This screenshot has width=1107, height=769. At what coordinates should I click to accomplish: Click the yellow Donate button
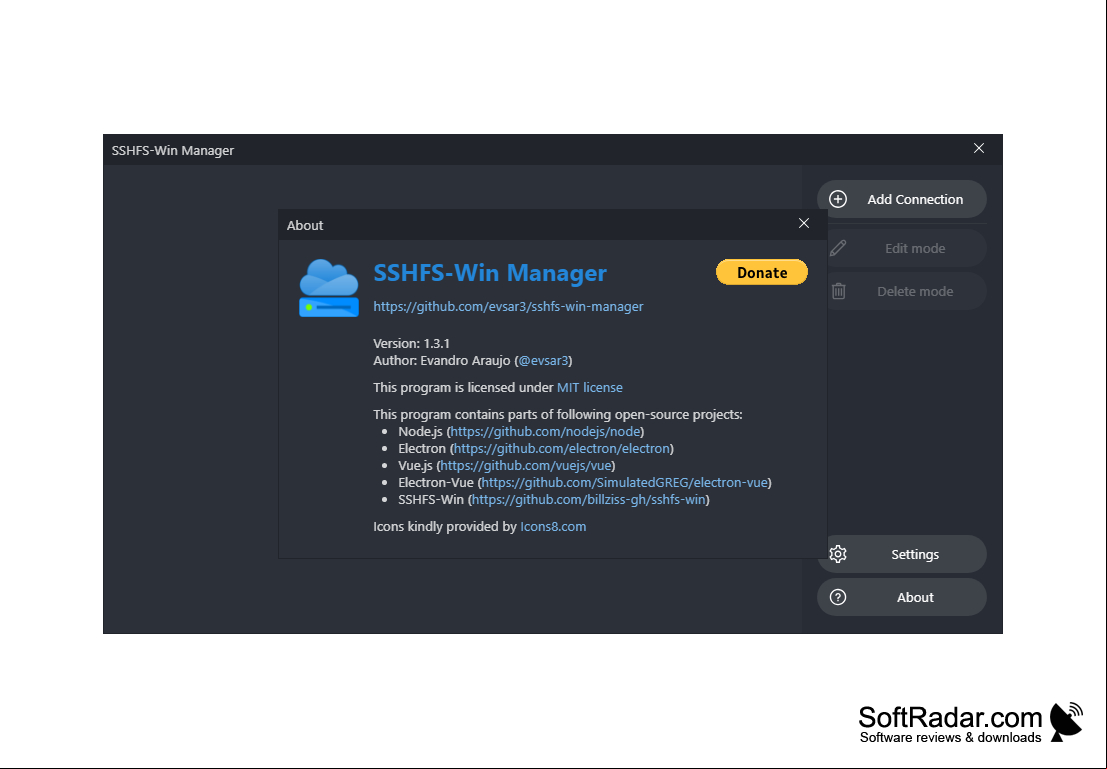762,273
